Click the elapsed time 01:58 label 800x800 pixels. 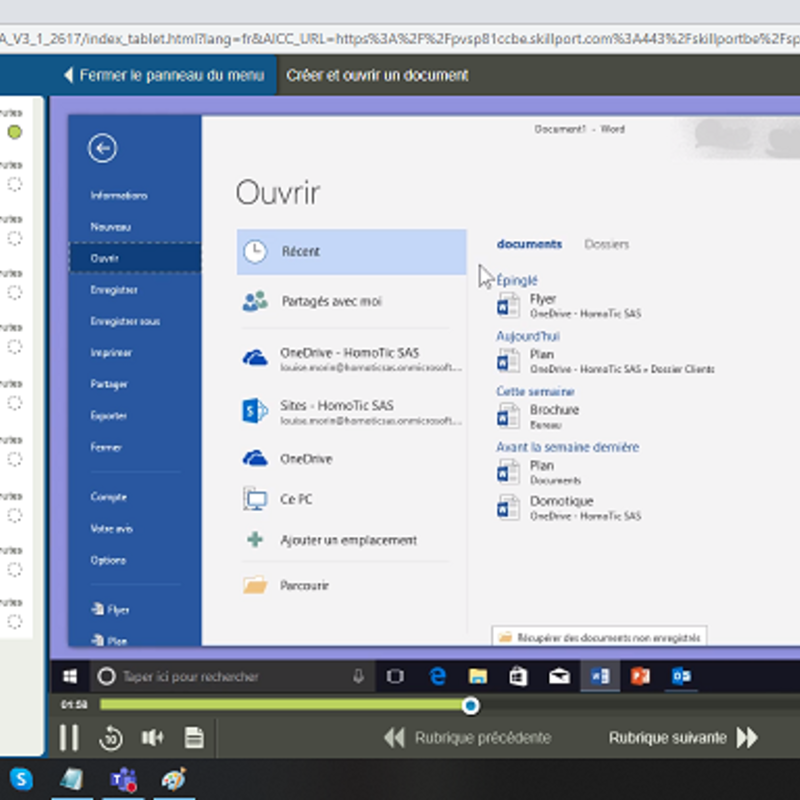tap(74, 705)
